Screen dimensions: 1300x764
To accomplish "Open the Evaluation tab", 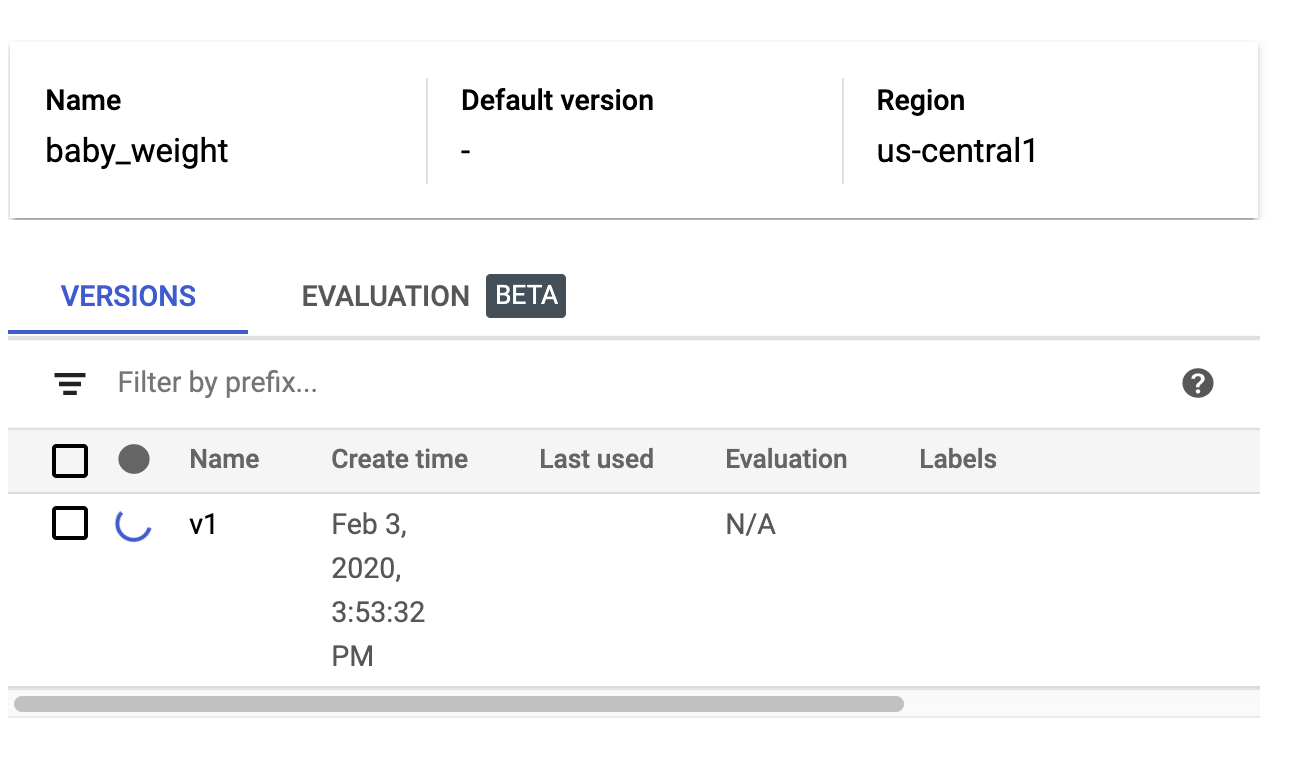I will coord(385,297).
